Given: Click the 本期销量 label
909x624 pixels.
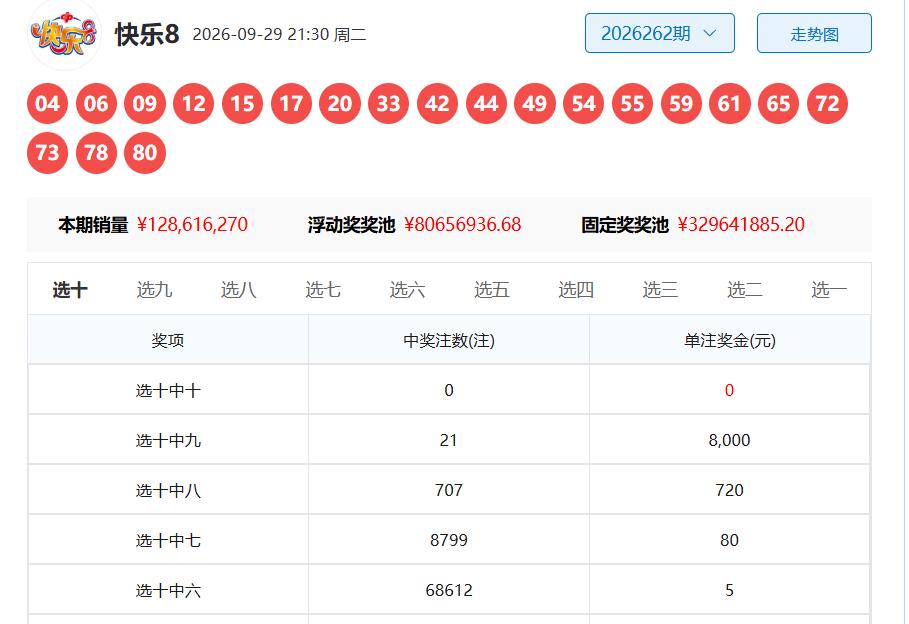Looking at the screenshot, I should 93,224.
